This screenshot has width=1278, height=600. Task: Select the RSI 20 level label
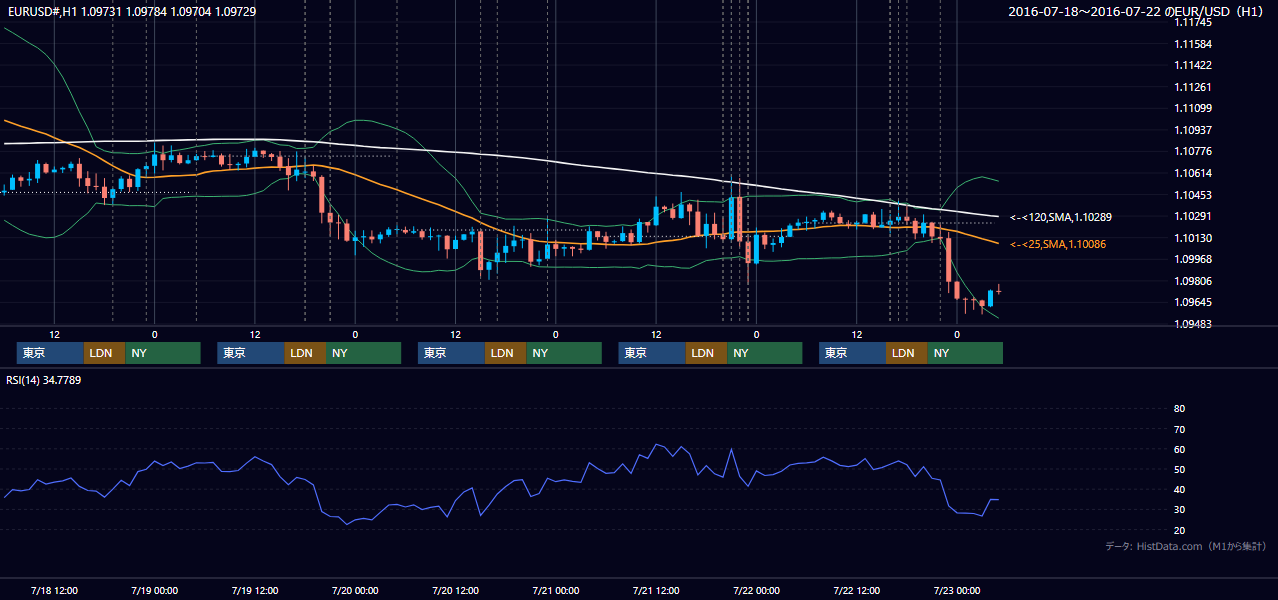[x=1179, y=530]
